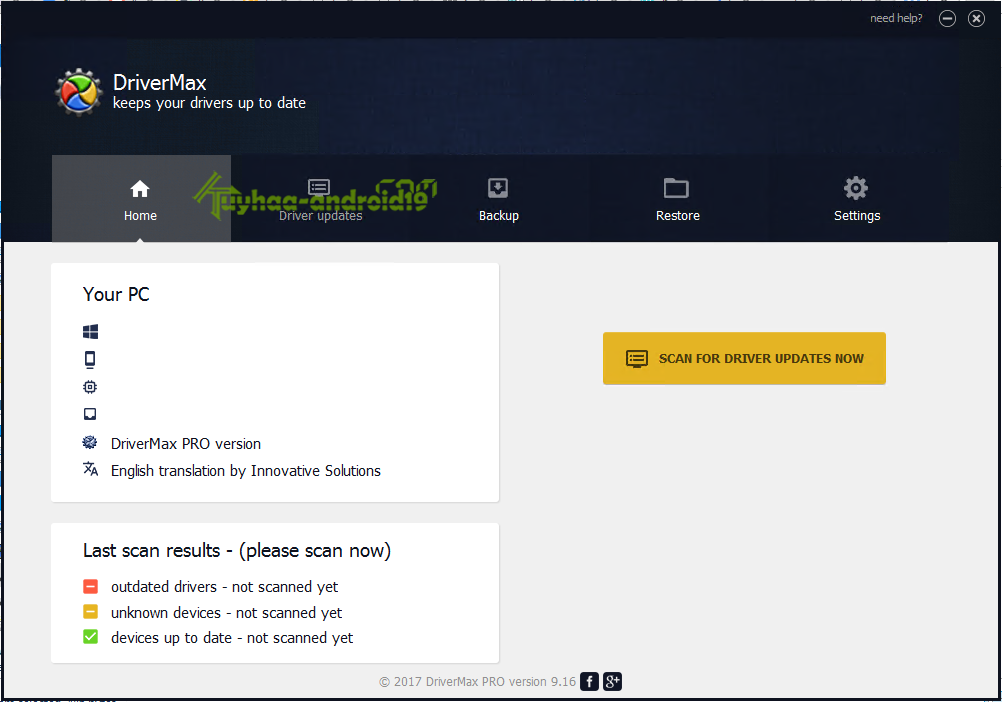The image size is (1002, 702).
Task: Click the copyright DriverMax version 9.16 text
Action: (477, 682)
